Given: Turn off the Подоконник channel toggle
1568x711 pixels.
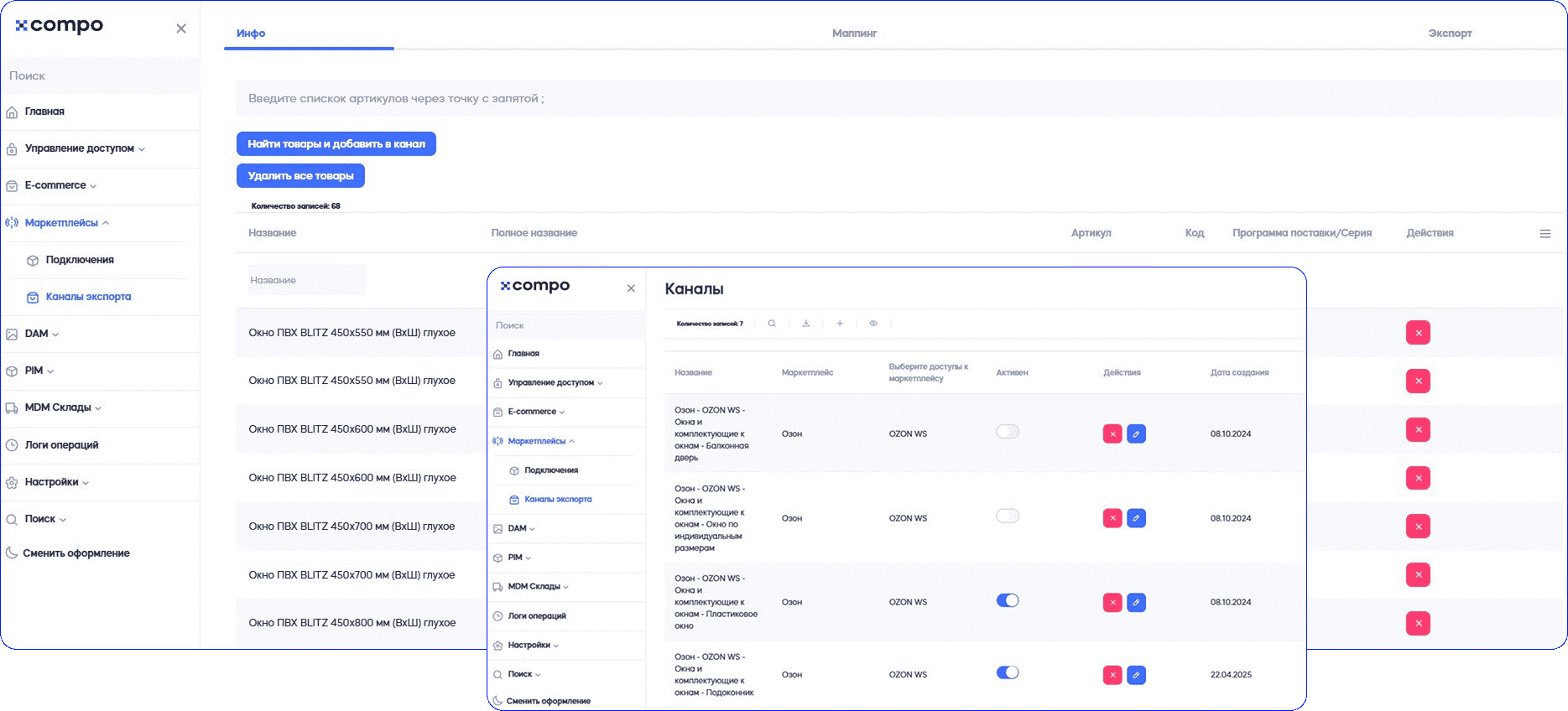Looking at the screenshot, I should [1007, 672].
